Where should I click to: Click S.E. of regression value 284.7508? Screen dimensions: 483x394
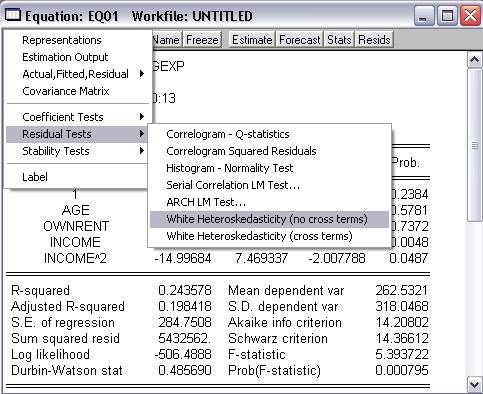pos(185,322)
